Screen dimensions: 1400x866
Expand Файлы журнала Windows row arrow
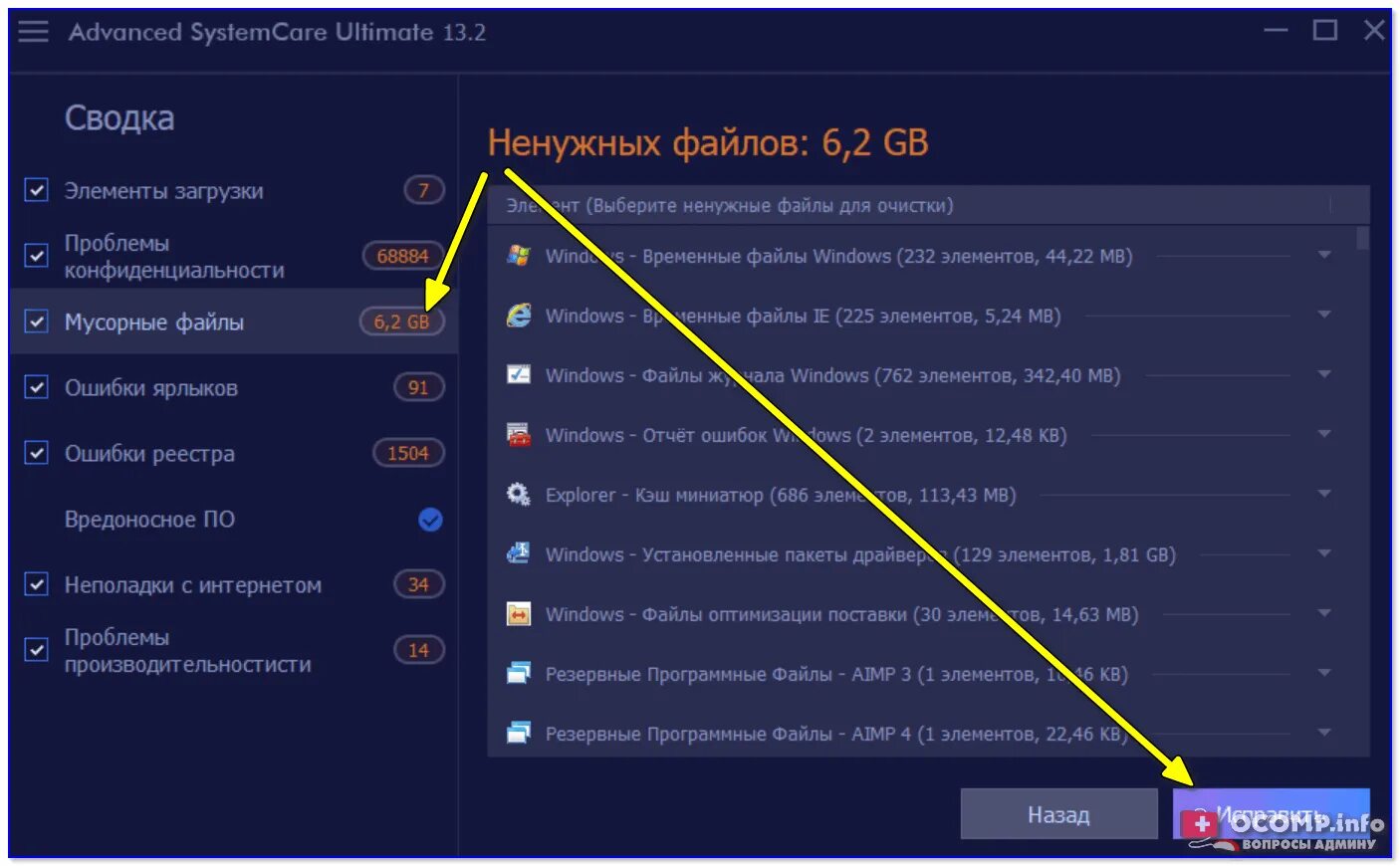[x=1324, y=374]
